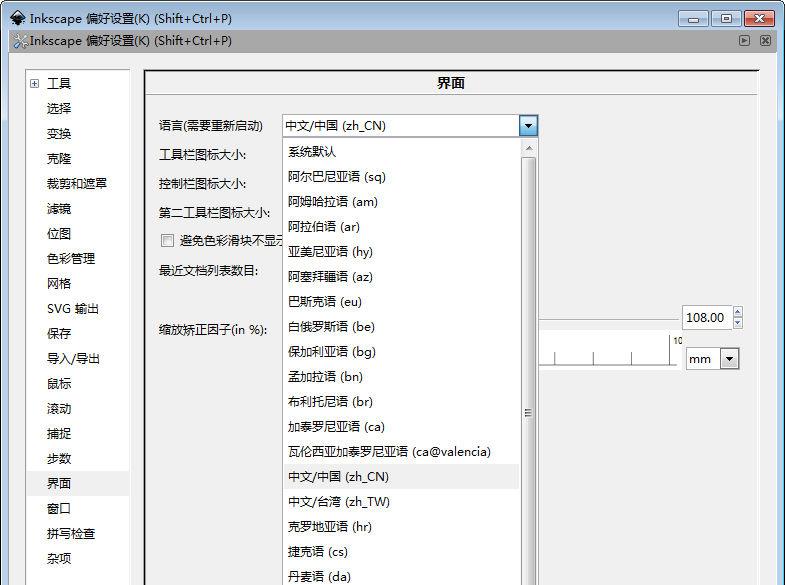
Task: Toggle 避免色彩滑块不显示 checkbox
Action: pyautogui.click(x=167, y=241)
